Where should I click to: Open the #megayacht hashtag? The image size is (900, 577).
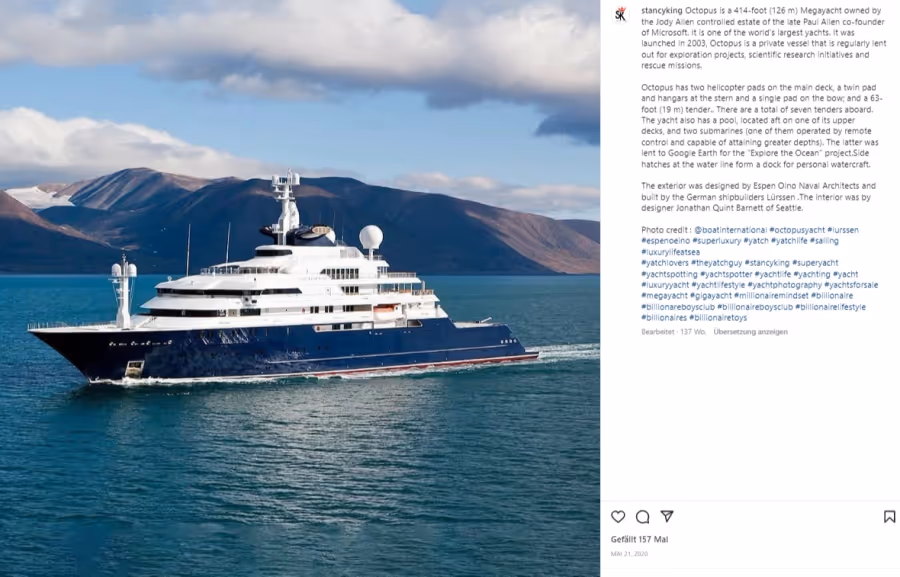(x=664, y=296)
